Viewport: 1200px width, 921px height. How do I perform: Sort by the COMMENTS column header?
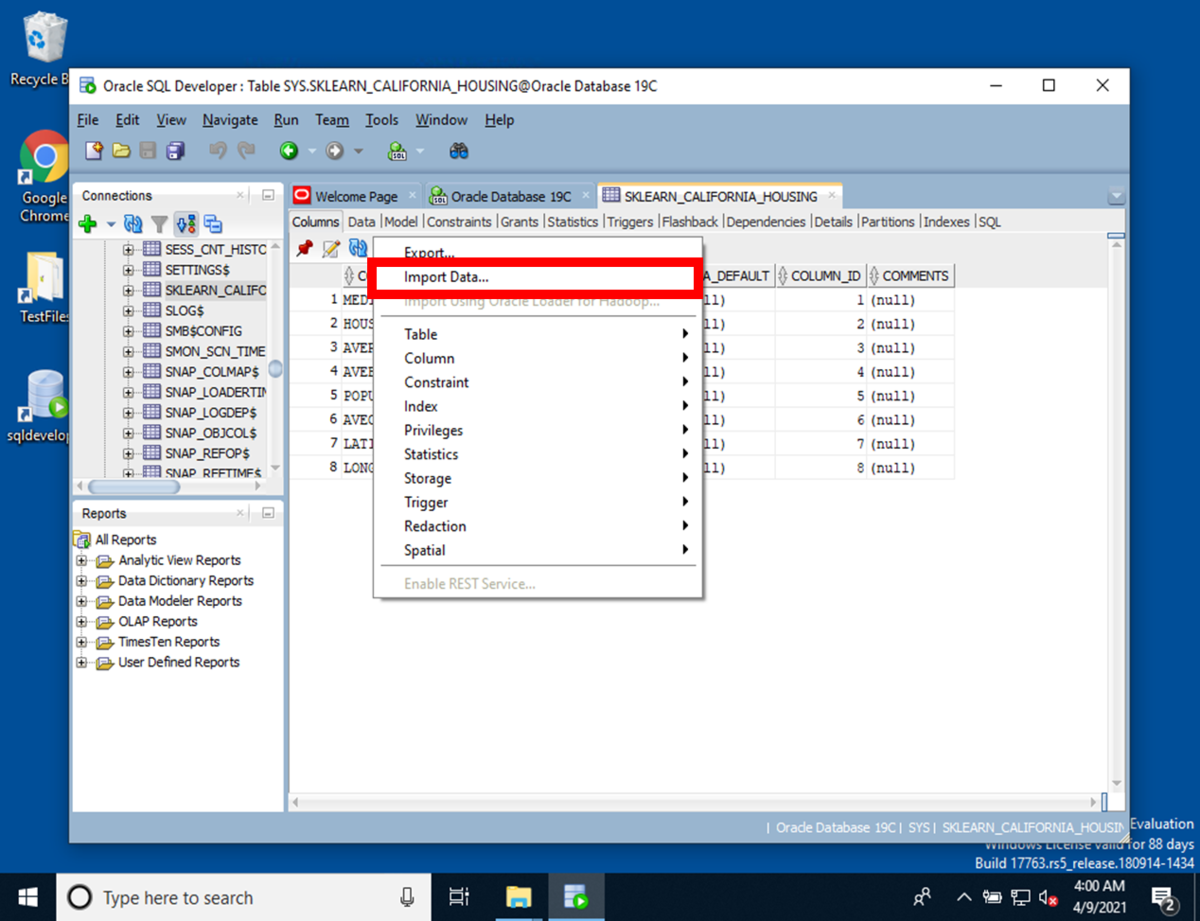[909, 276]
